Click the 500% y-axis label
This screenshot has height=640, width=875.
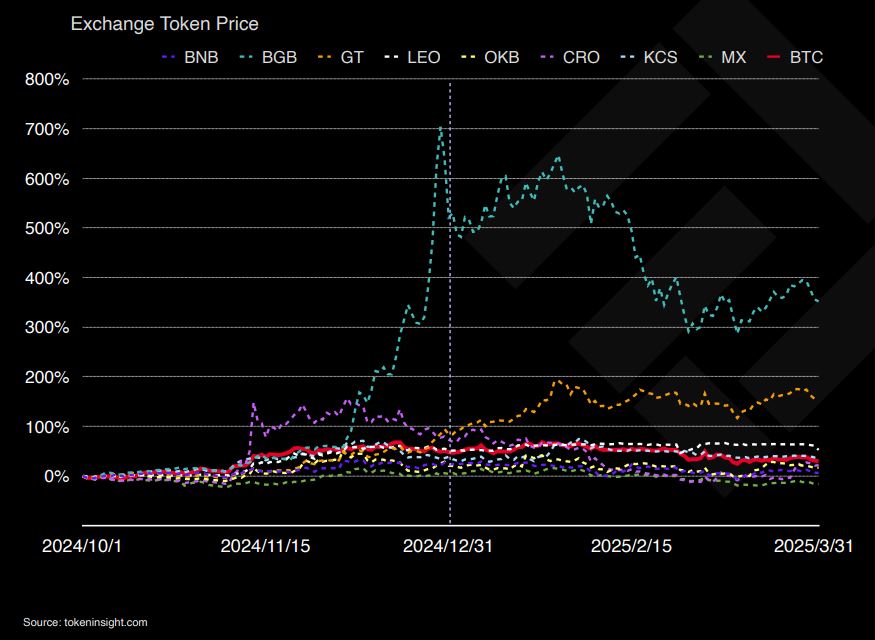[x=47, y=228]
